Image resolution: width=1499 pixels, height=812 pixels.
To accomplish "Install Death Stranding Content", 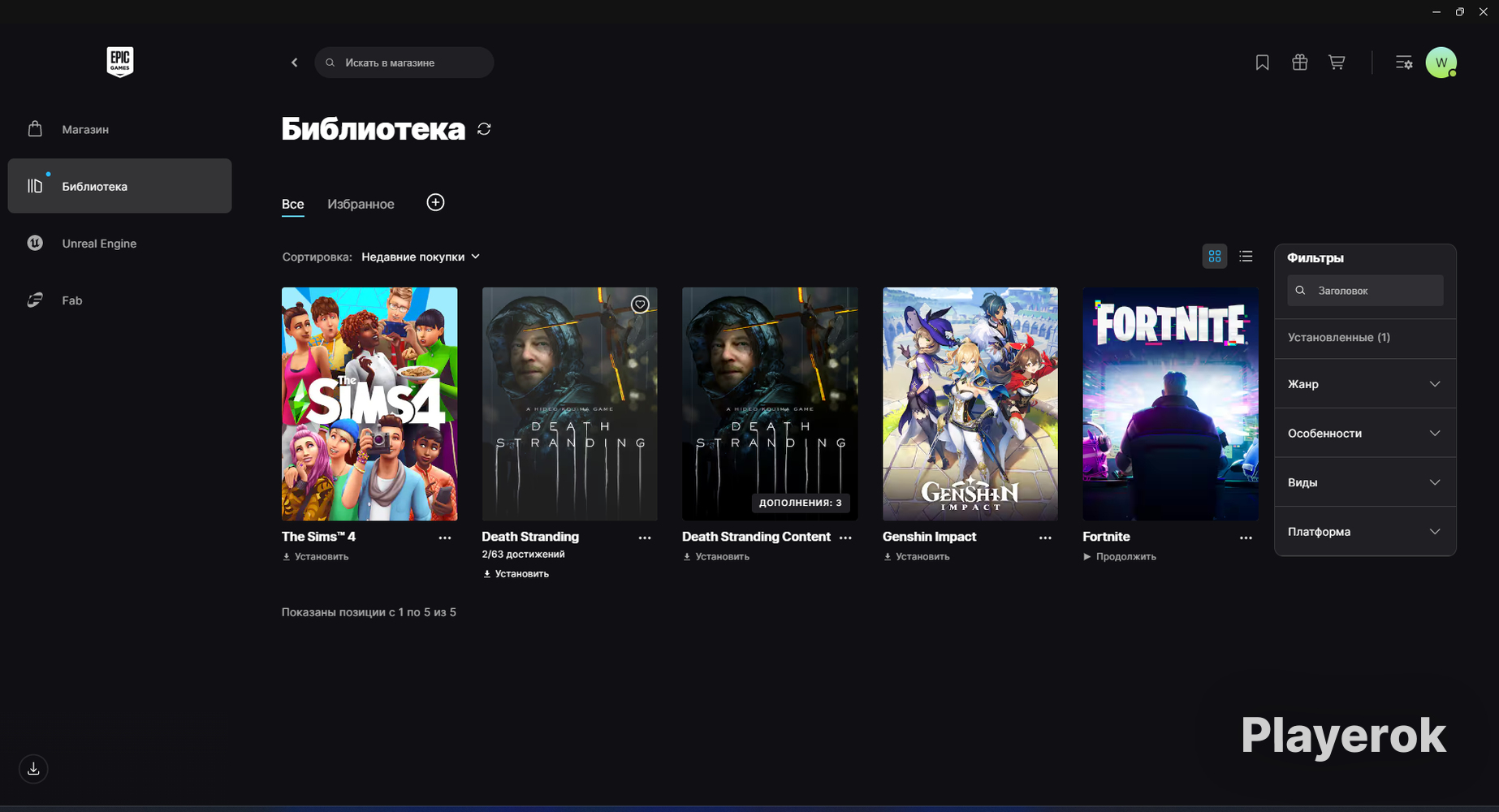I will point(716,557).
